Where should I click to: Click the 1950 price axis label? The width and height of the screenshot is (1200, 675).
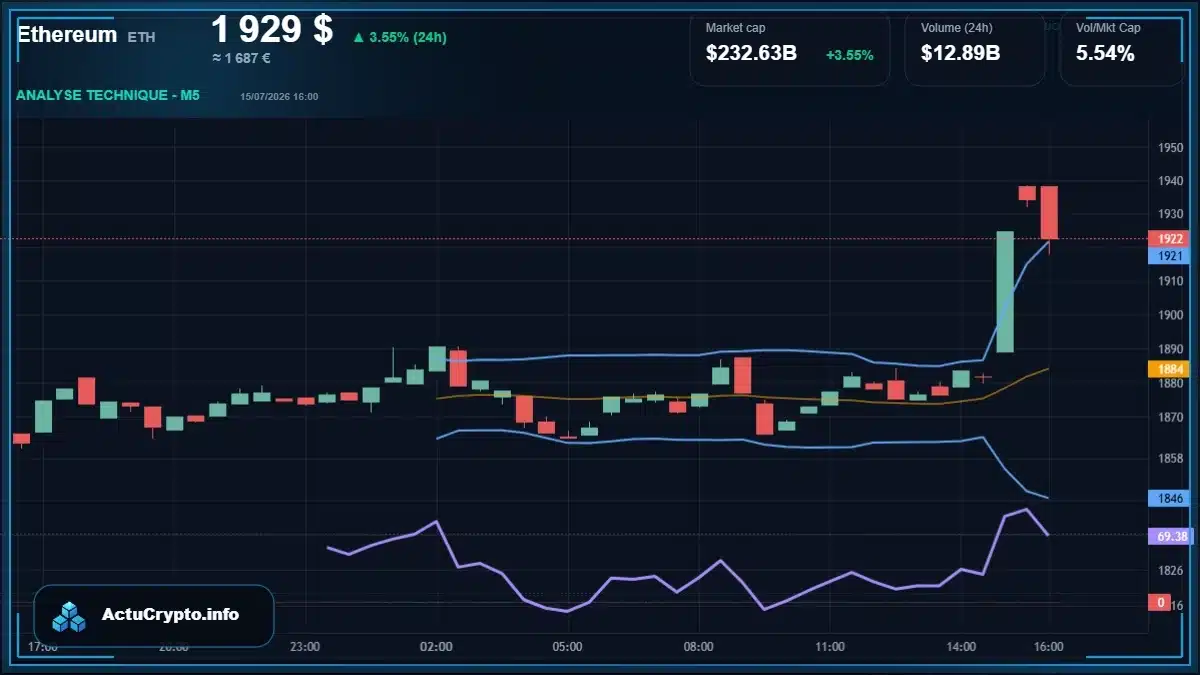(1171, 148)
